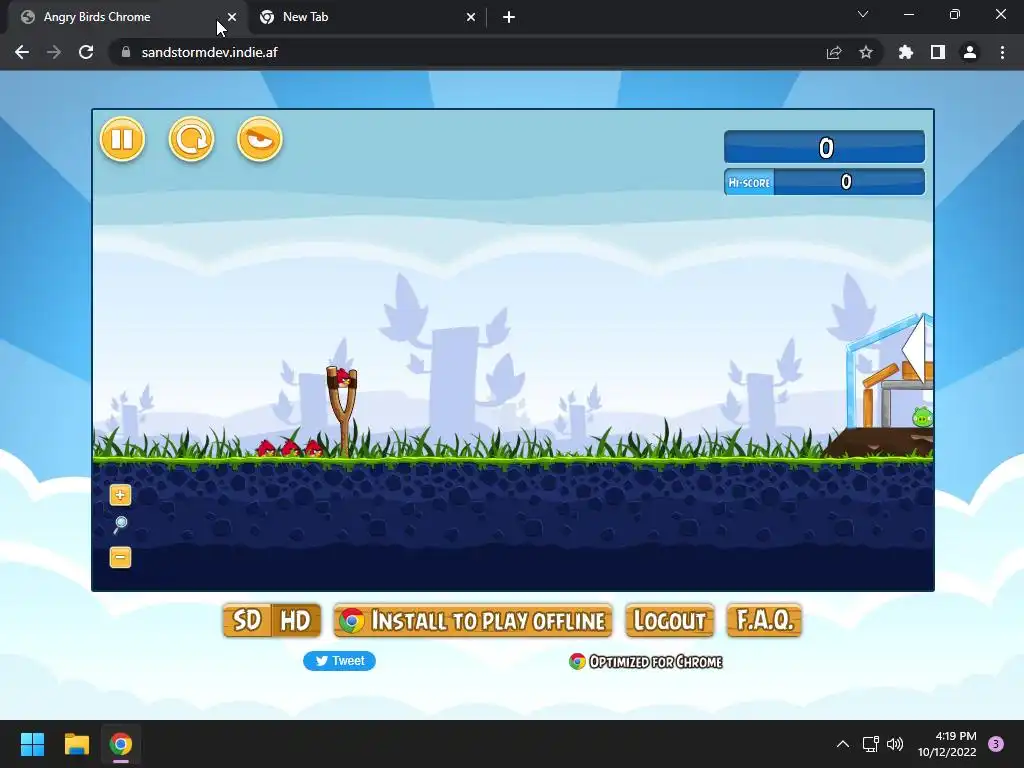Reload the current page
Image resolution: width=1024 pixels, height=768 pixels.
86,52
